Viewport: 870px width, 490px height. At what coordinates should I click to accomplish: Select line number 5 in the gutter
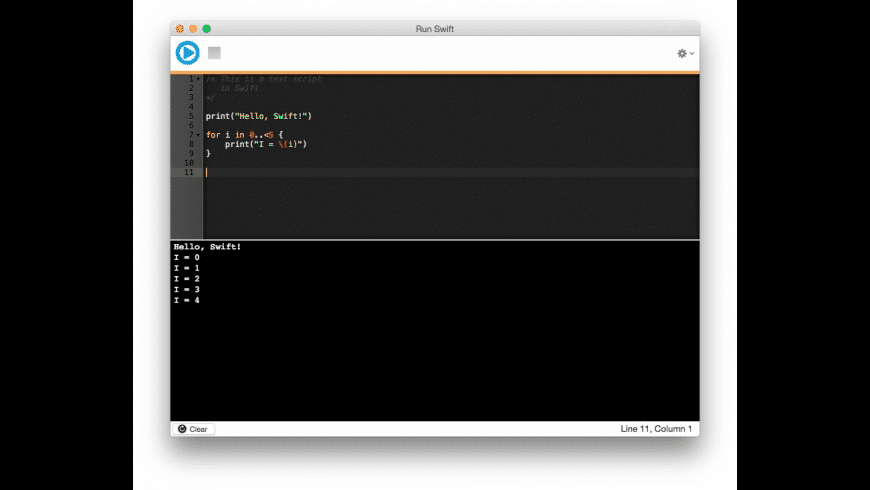coord(191,116)
